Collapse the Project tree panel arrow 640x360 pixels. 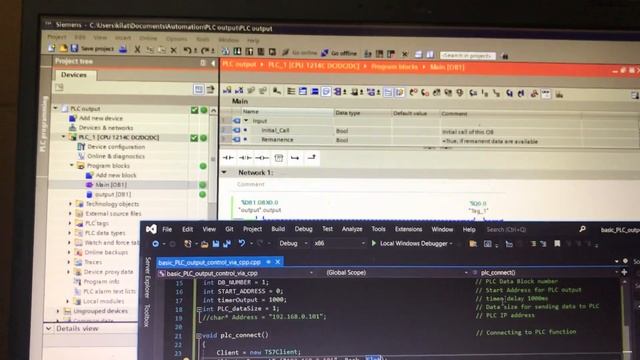[x=213, y=63]
